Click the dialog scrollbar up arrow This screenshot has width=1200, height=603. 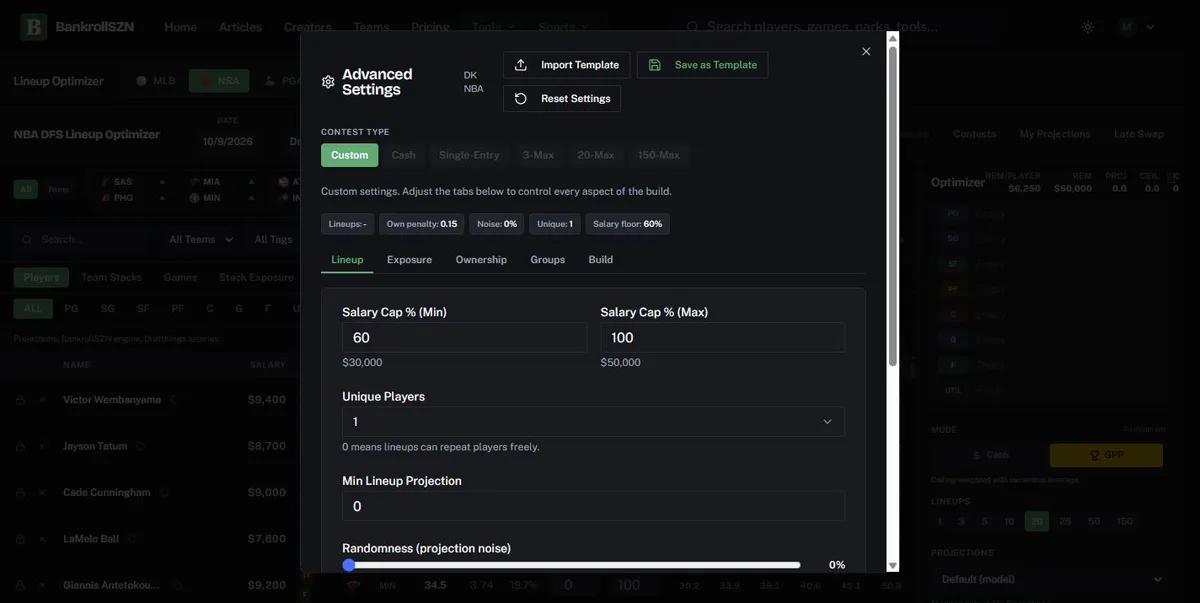893,38
